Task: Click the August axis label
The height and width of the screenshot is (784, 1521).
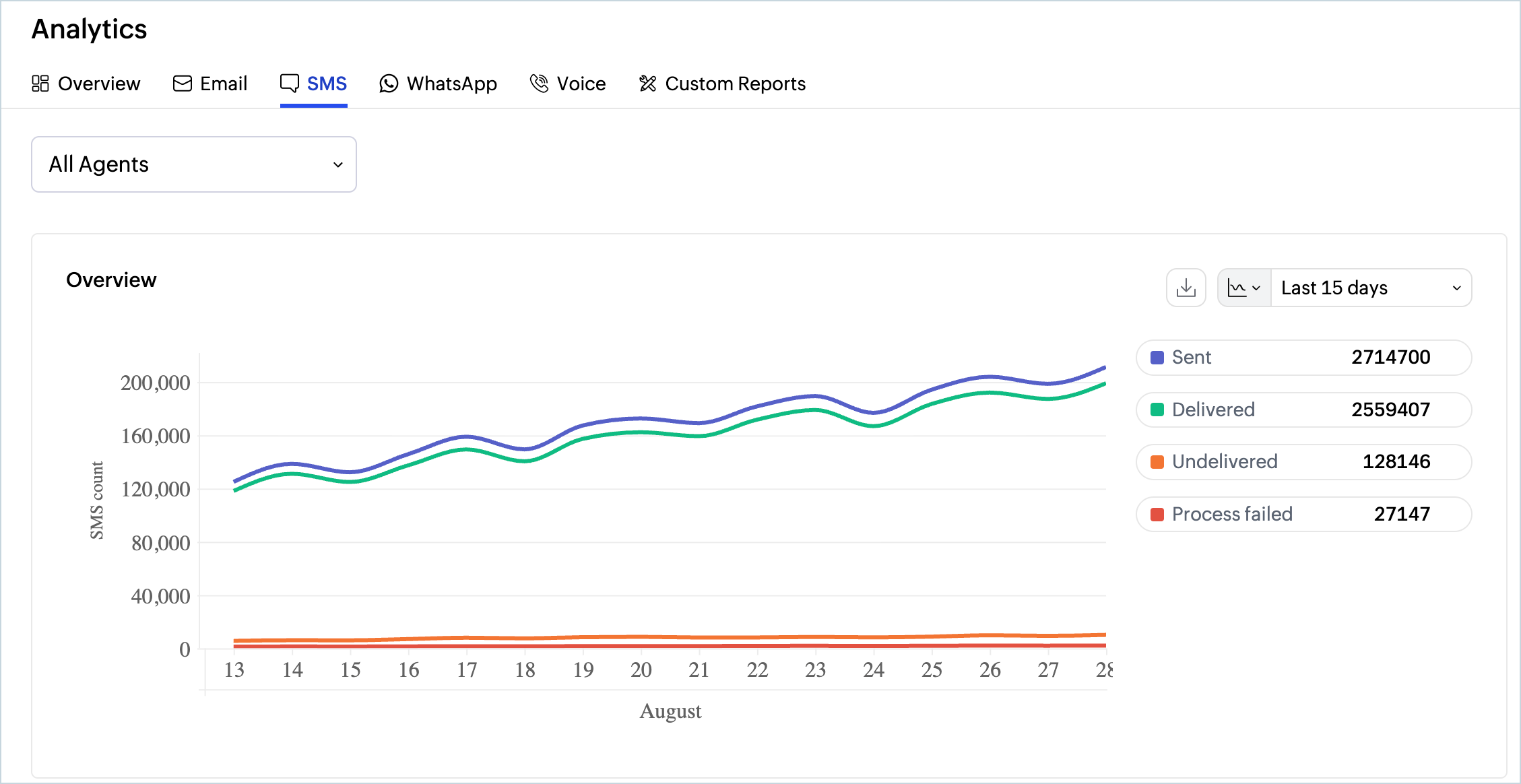Action: [x=670, y=711]
